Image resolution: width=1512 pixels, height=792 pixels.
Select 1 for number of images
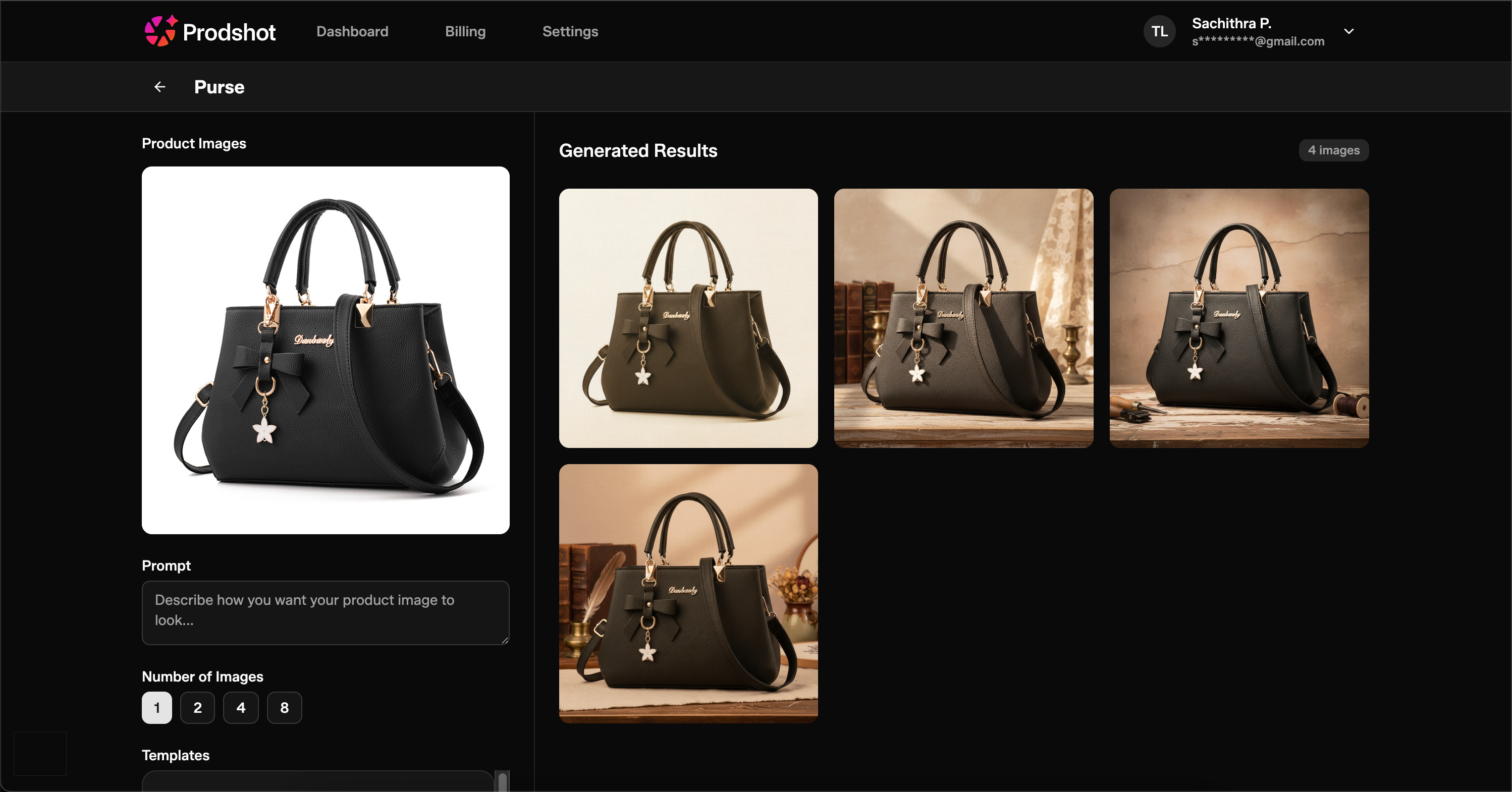click(157, 708)
